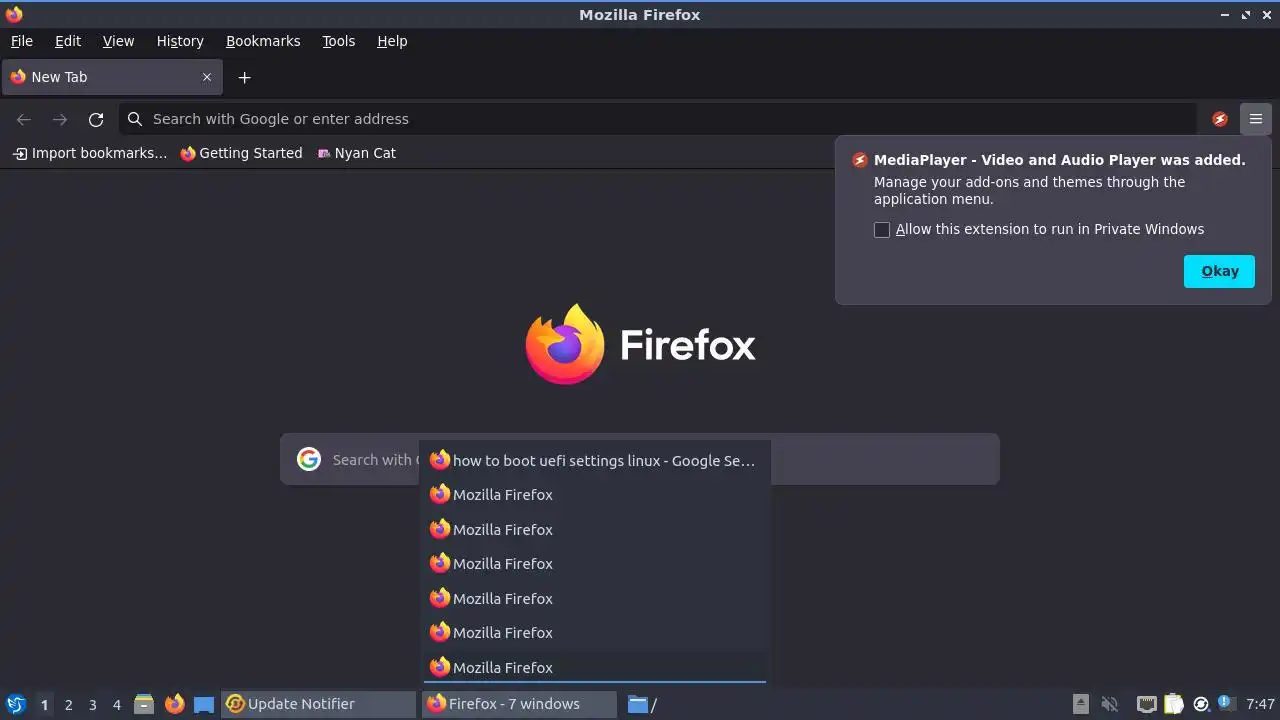Switch to virtual desktop 1
Image resolution: width=1280 pixels, height=720 pixels.
click(x=44, y=704)
